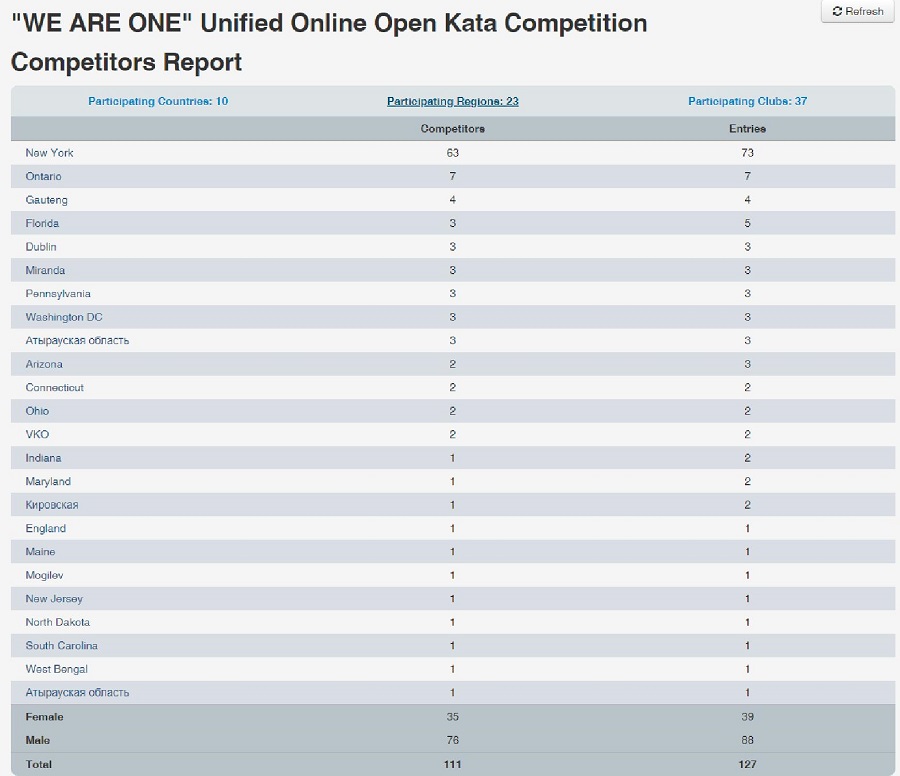Select the Dublin row label
The width and height of the screenshot is (900, 776).
point(41,247)
